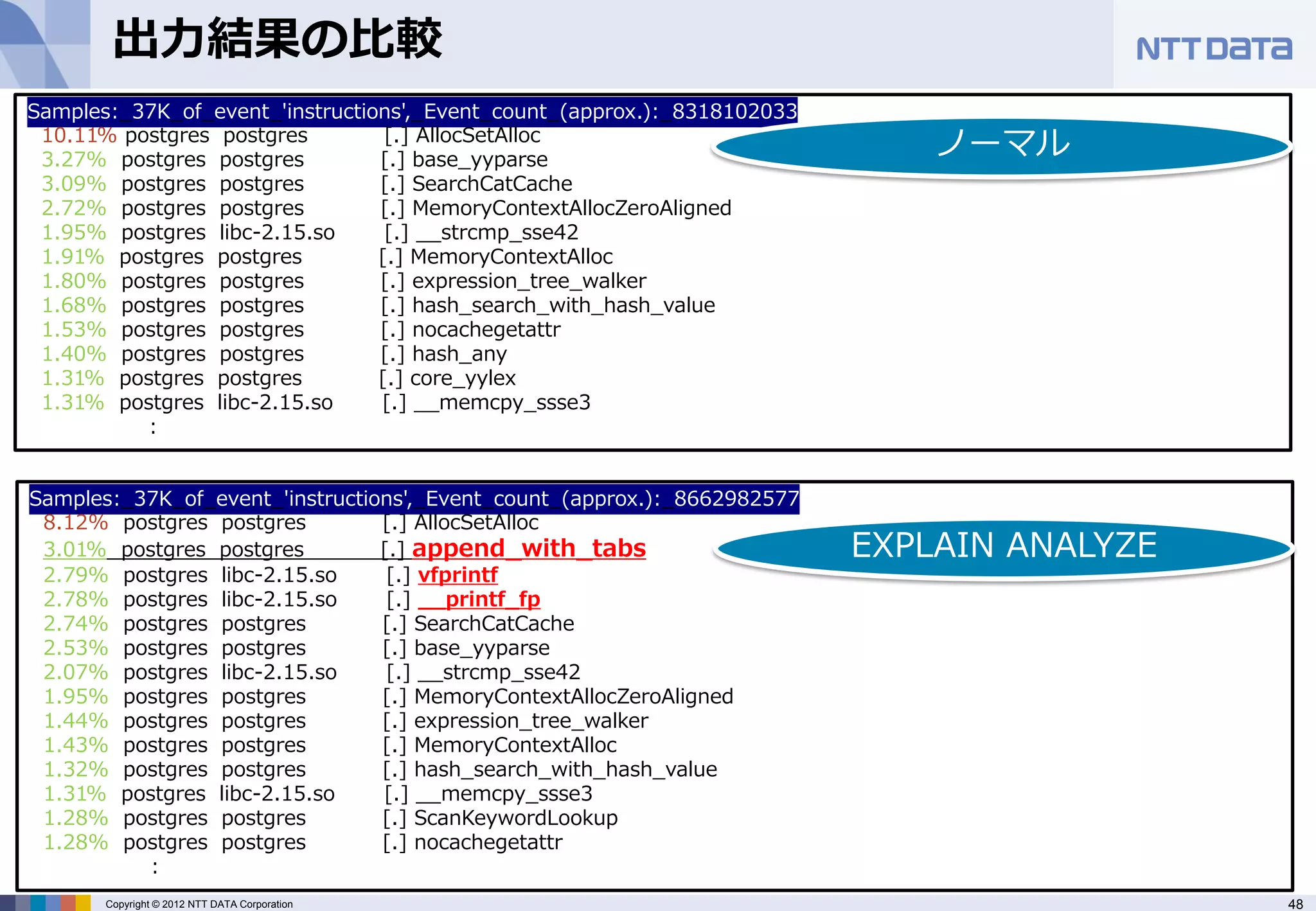Image resolution: width=1316 pixels, height=911 pixels.
Task: Click __strcmp_sse42 in the normal profile
Action: click(496, 232)
